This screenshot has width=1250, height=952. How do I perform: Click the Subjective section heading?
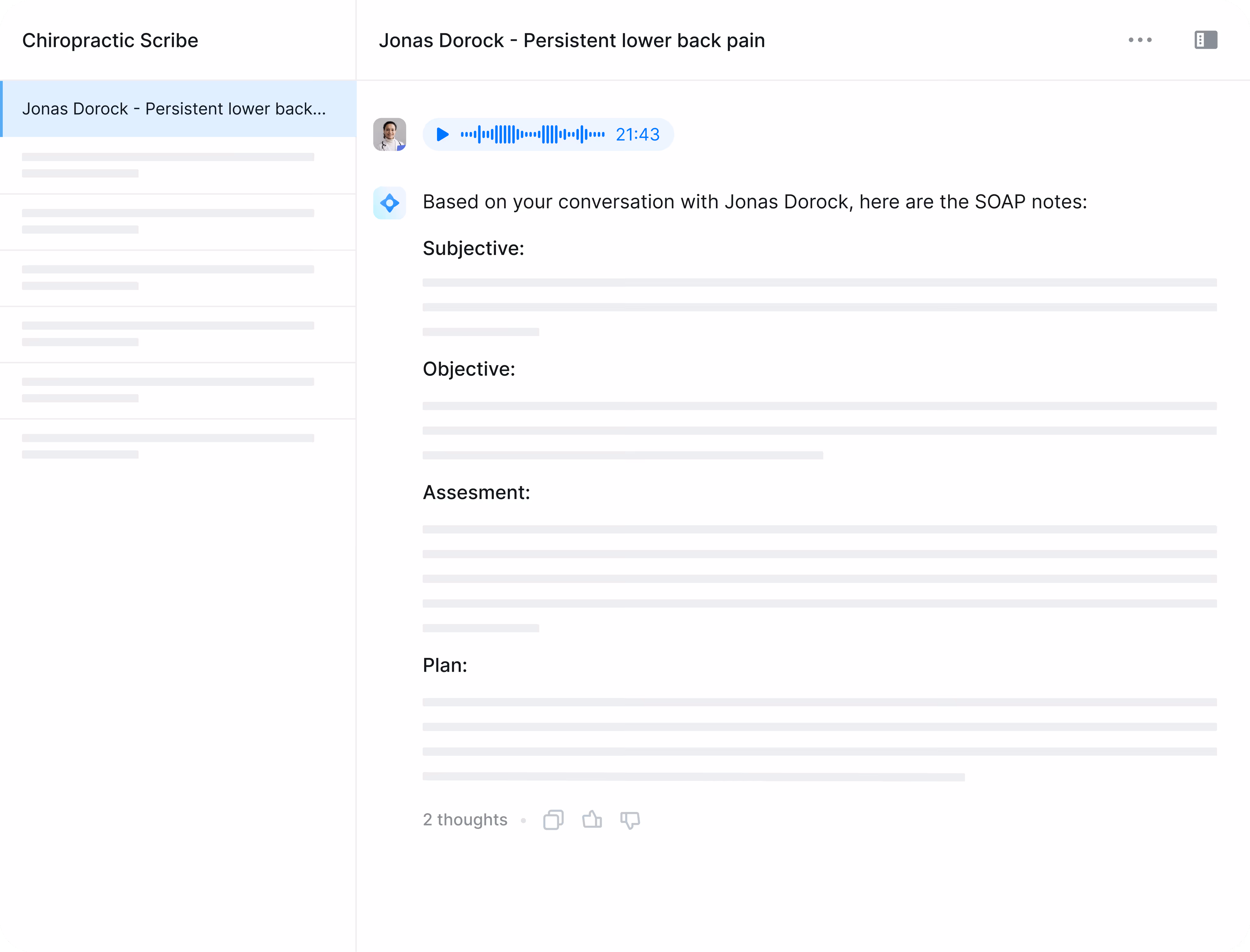[x=473, y=248]
